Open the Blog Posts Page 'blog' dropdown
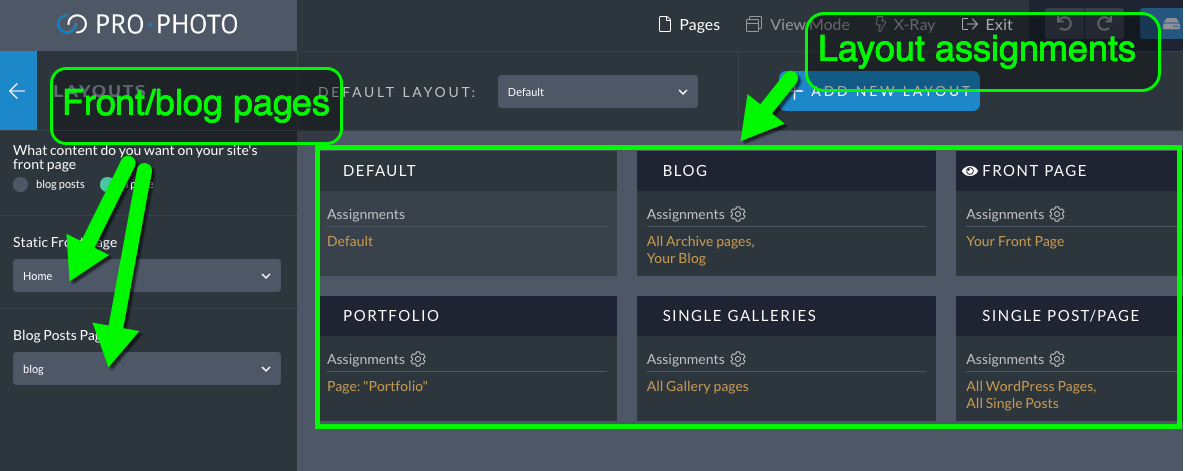 click(147, 369)
